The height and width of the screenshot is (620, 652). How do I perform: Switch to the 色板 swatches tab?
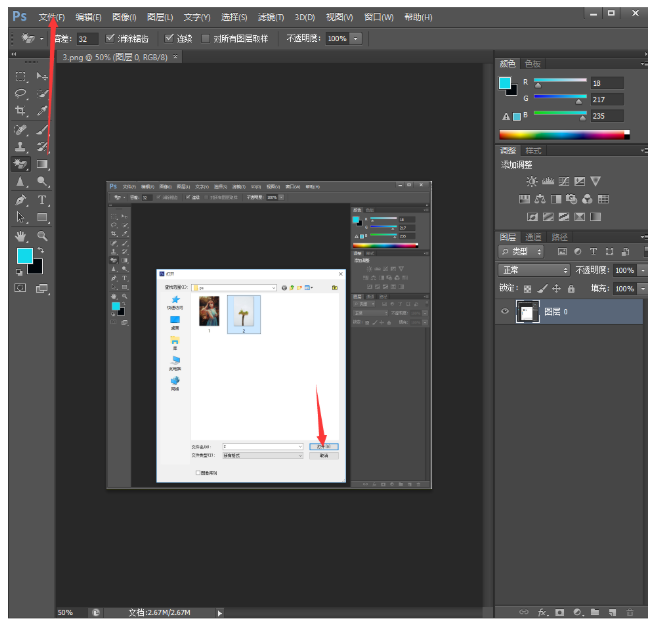[x=534, y=63]
